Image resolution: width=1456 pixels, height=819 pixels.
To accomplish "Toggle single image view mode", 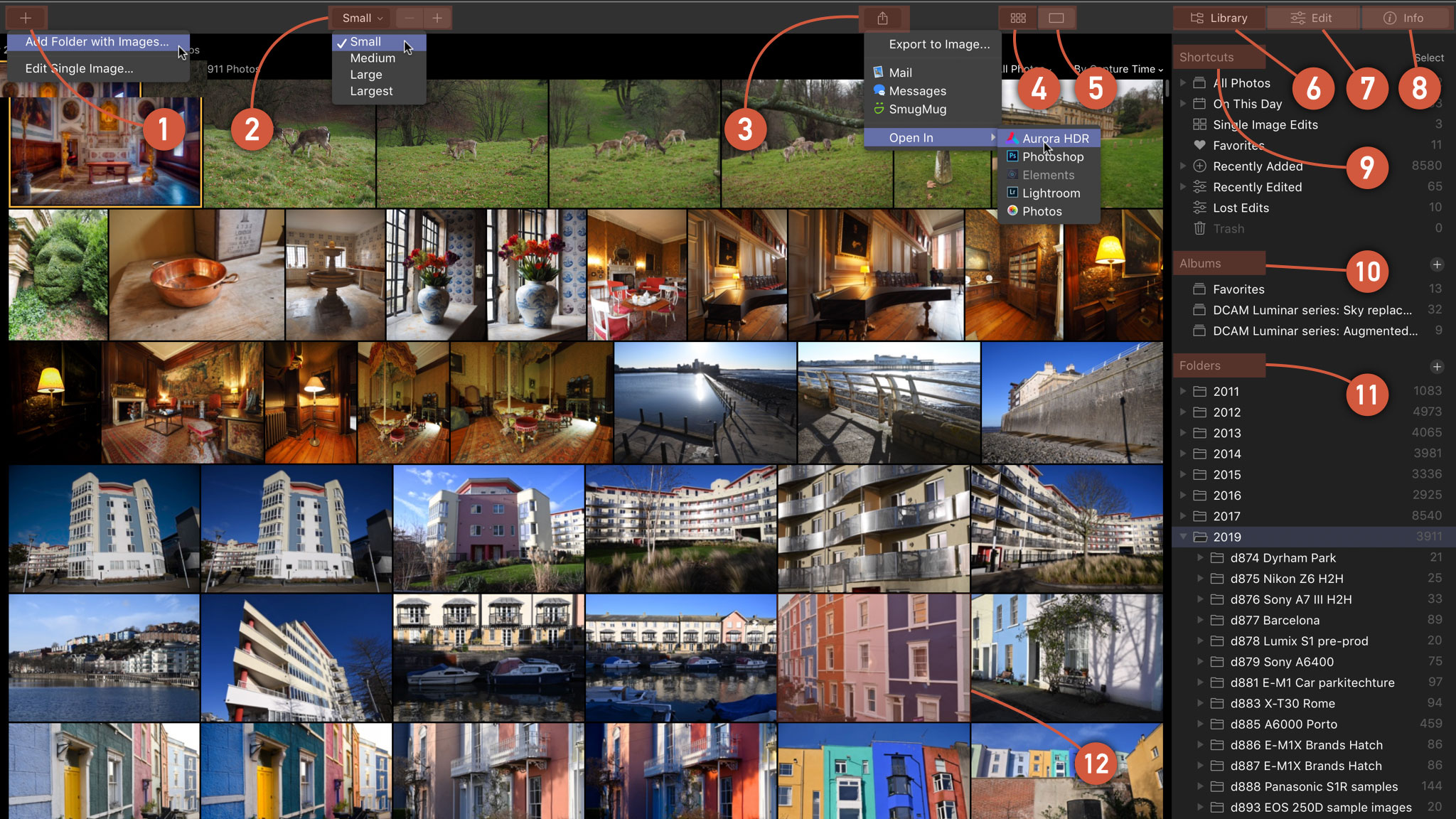I will point(1056,18).
